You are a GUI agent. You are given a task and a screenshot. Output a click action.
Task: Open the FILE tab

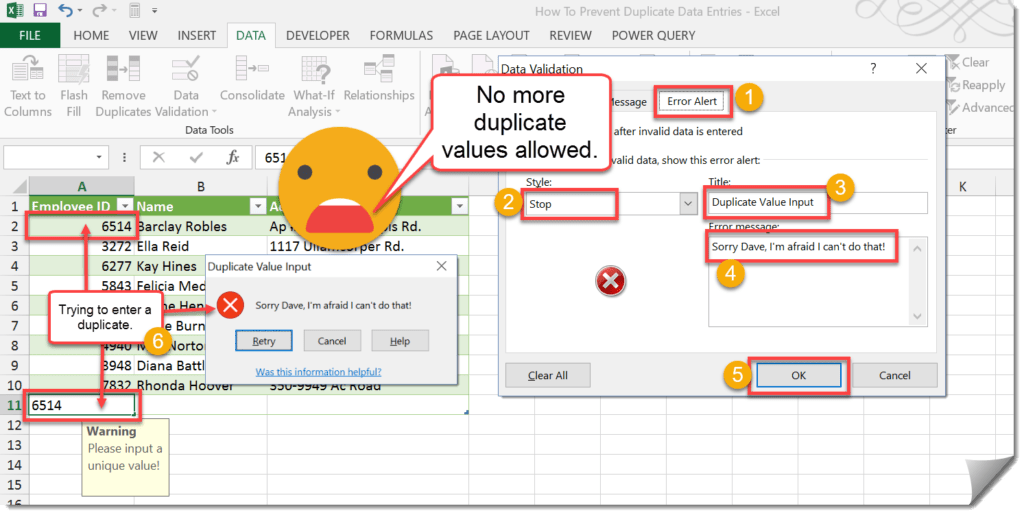[29, 35]
